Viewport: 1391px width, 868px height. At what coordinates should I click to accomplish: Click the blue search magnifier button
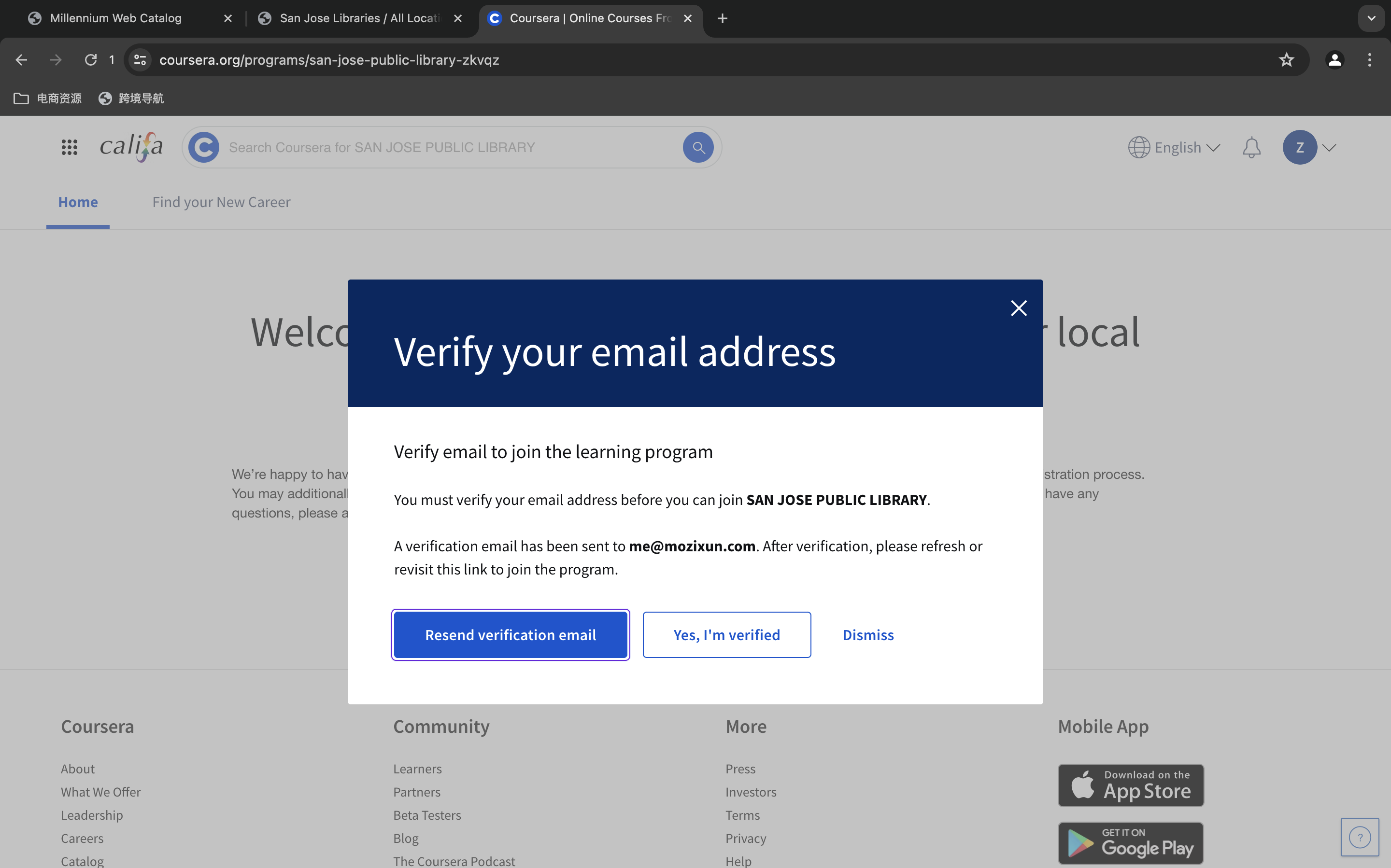click(x=698, y=148)
